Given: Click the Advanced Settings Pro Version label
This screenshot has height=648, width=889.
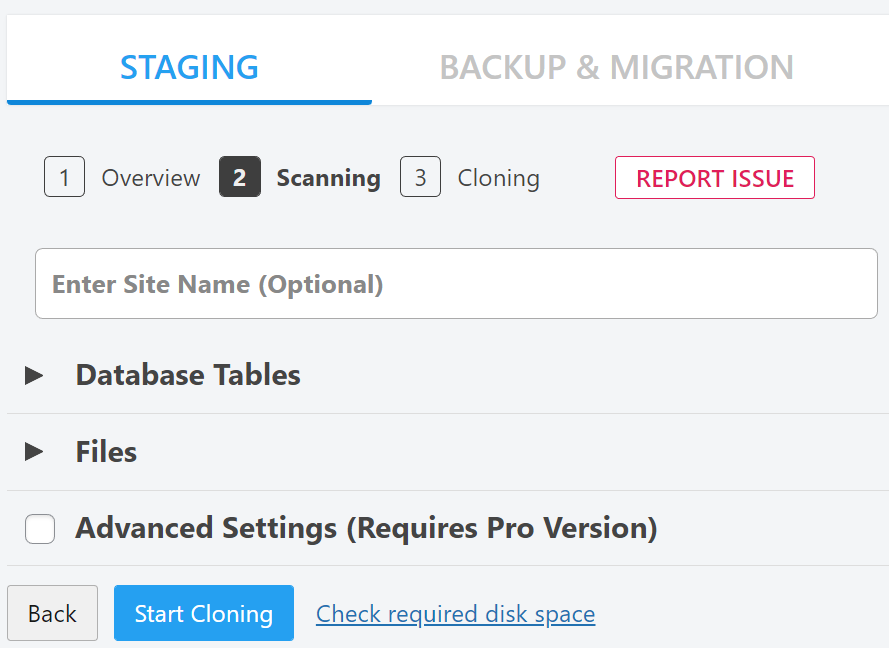Looking at the screenshot, I should (365, 528).
